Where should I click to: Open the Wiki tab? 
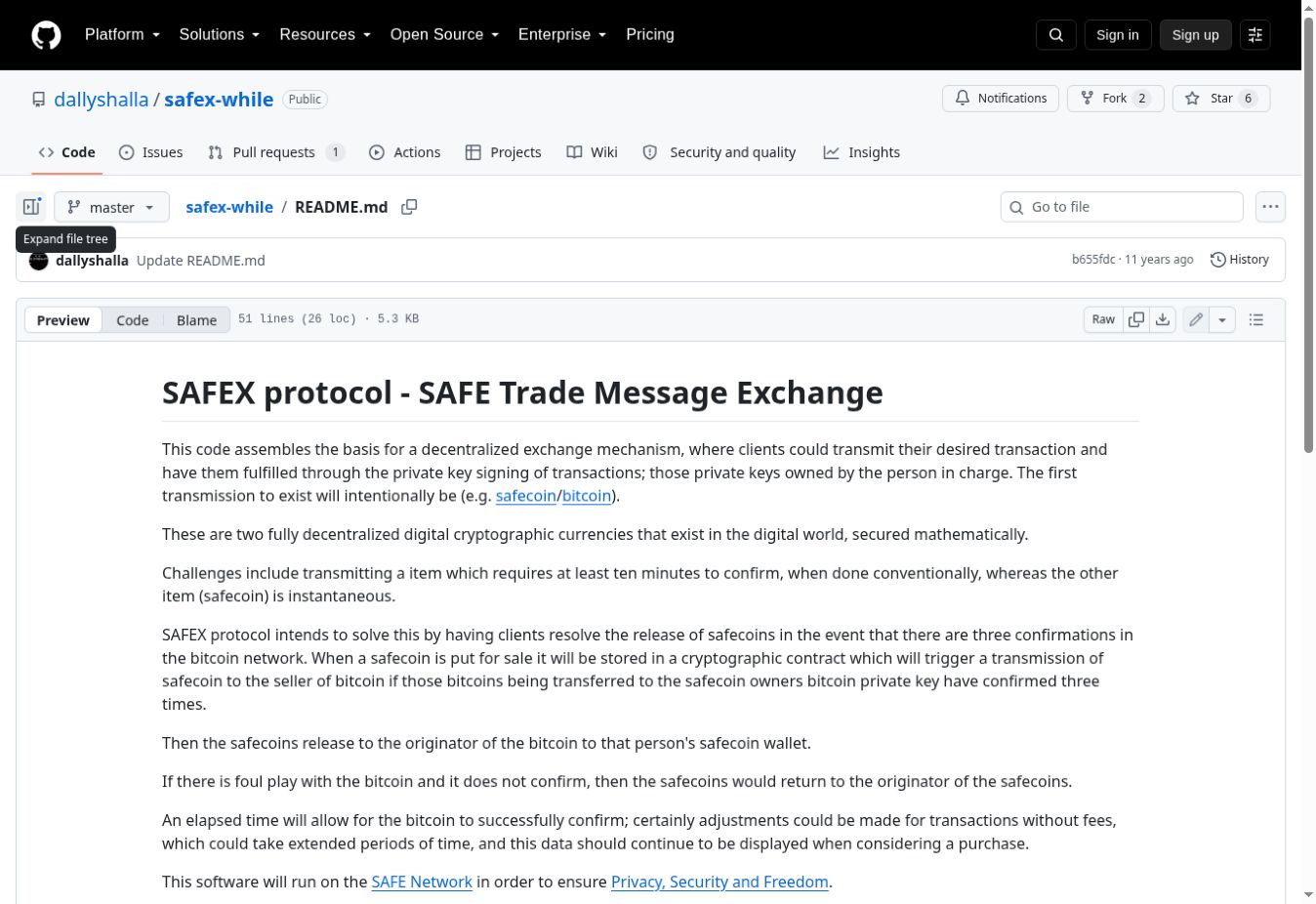[x=592, y=152]
